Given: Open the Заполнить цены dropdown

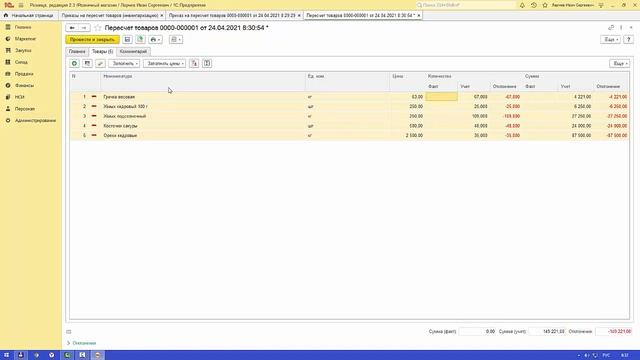Looking at the screenshot, I should tap(164, 63).
